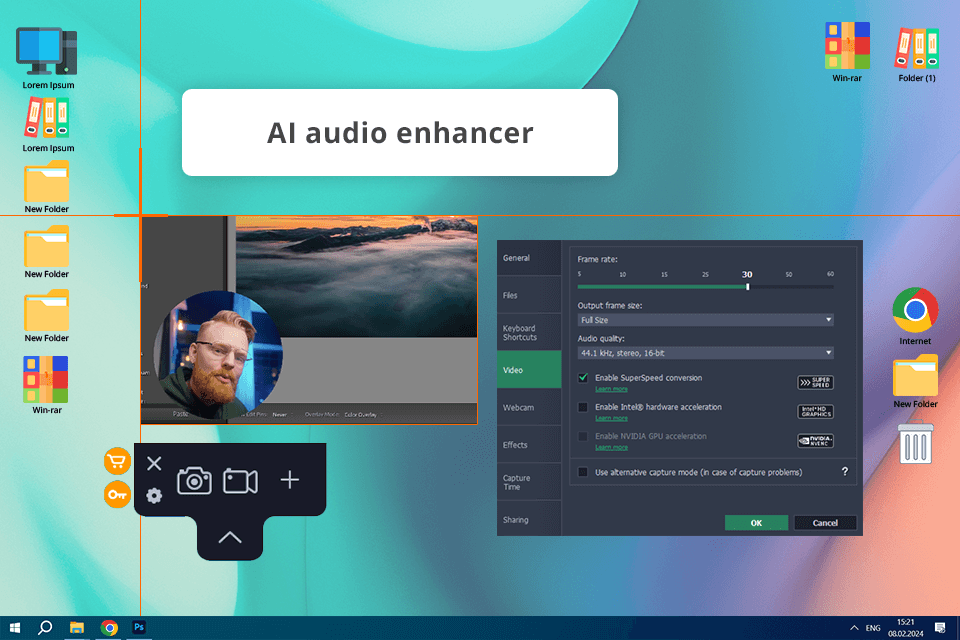960x640 pixels.
Task: Open the Sharing settings tab
Action: (x=529, y=519)
